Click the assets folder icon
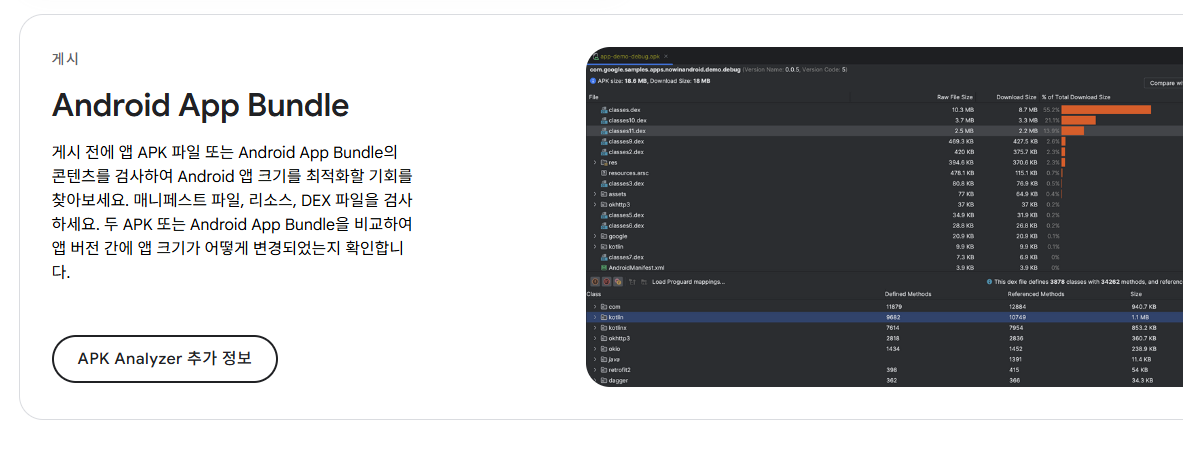The width and height of the screenshot is (1183, 464). click(x=604, y=195)
